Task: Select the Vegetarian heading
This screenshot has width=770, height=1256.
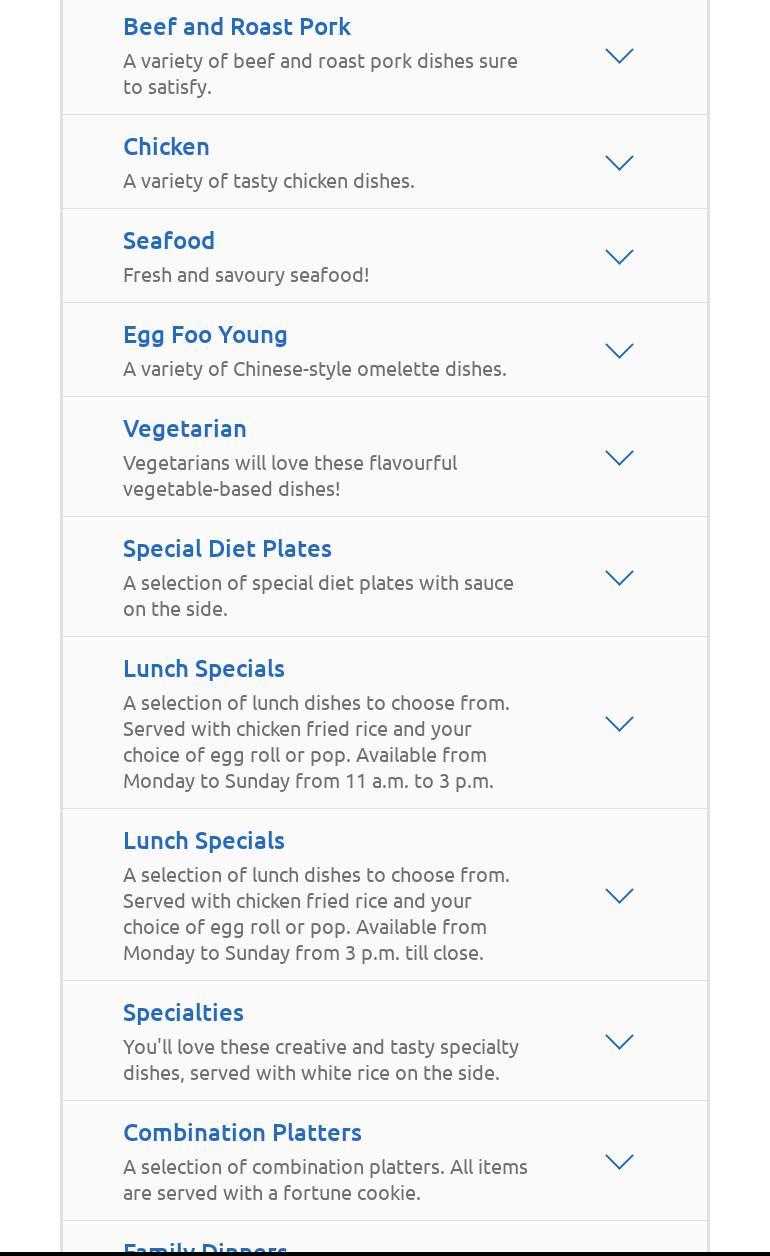Action: pos(185,429)
